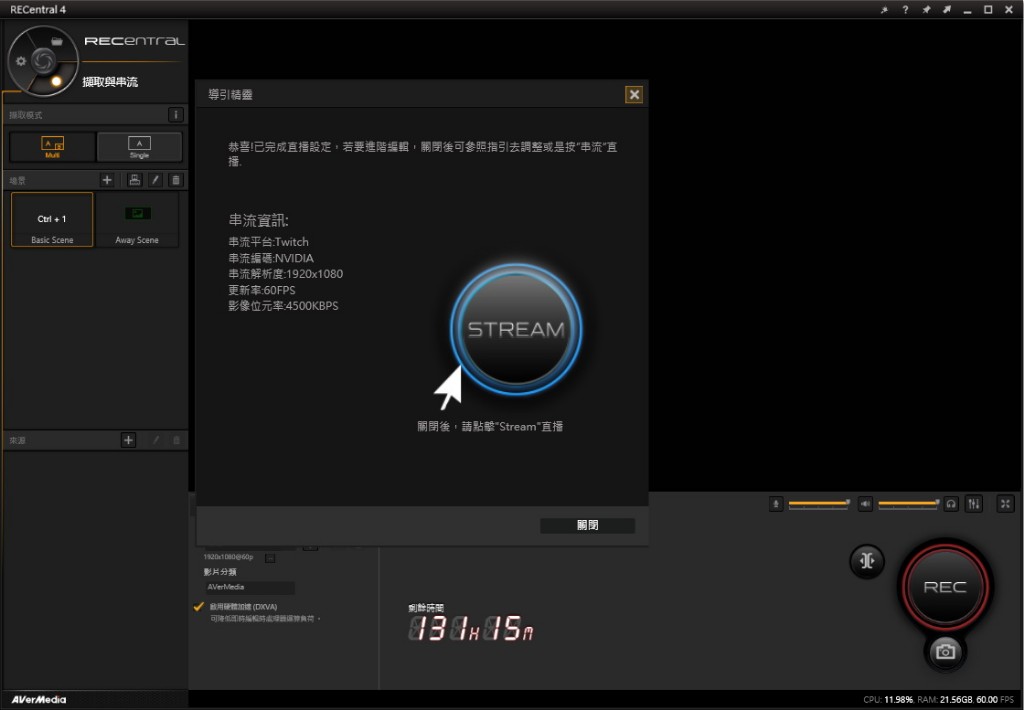Add a new source with plus icon

coord(129,440)
